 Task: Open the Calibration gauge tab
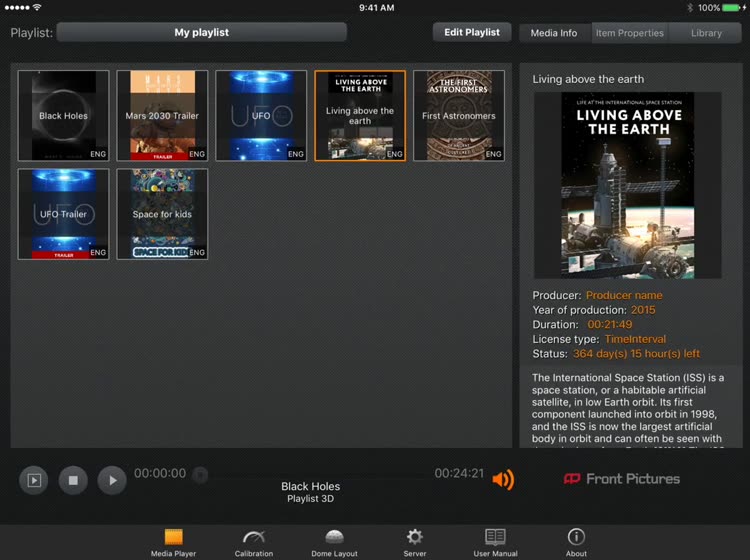(x=254, y=541)
